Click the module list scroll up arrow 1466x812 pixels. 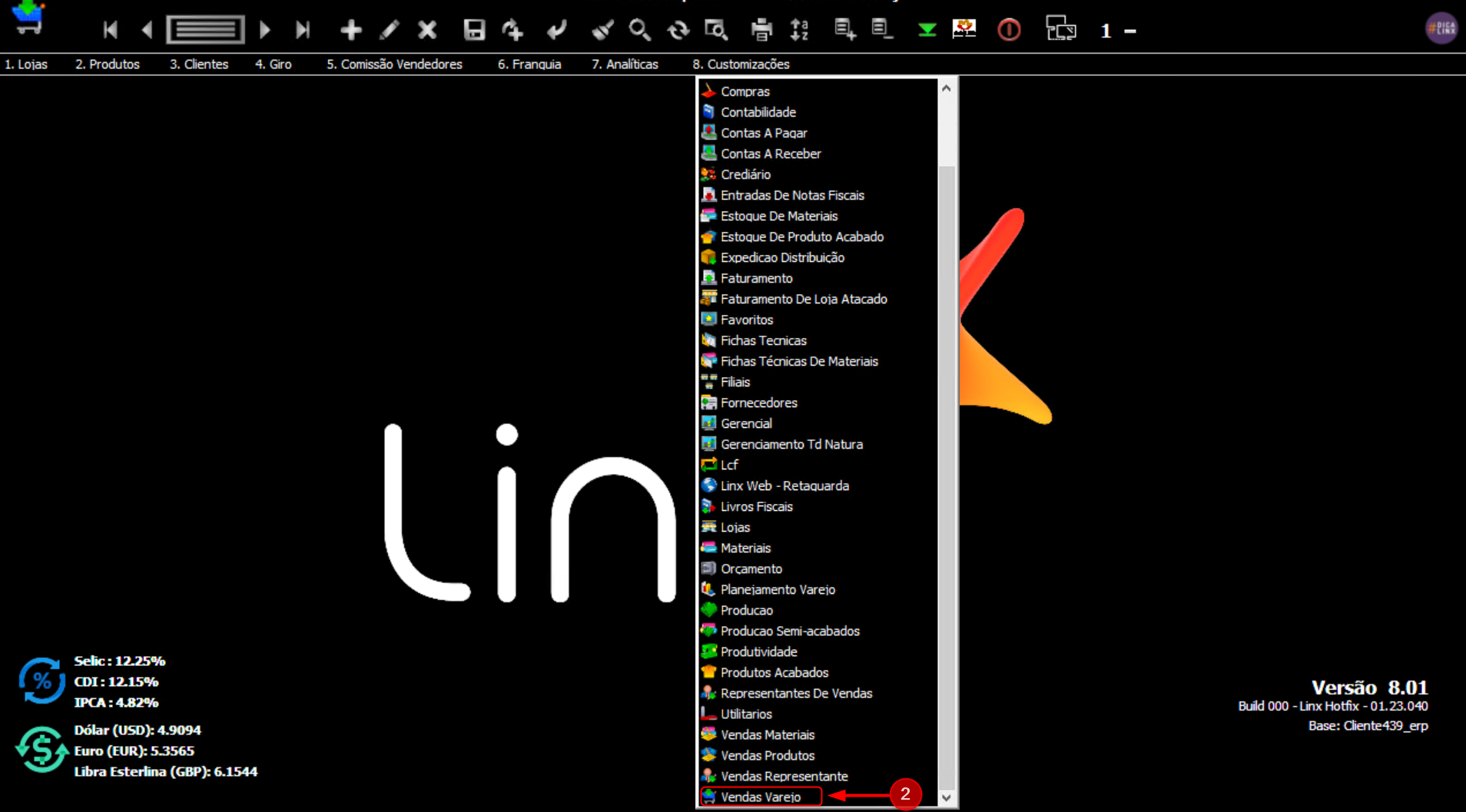[x=947, y=88]
